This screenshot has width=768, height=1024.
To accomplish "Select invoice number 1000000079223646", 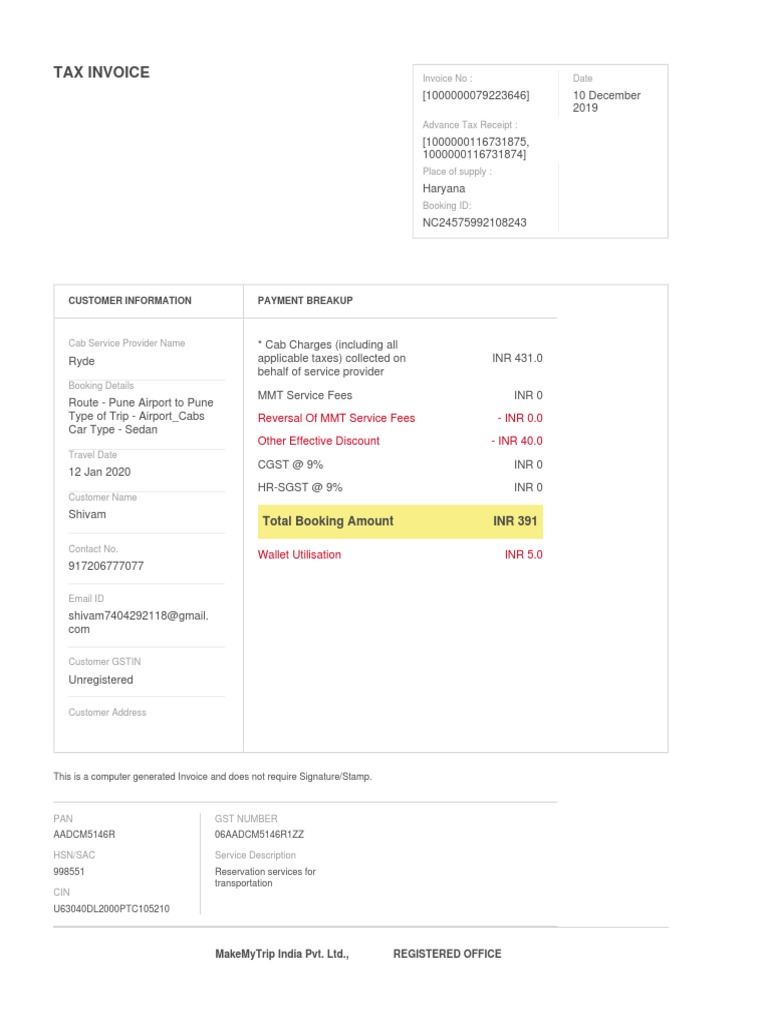I will [x=475, y=95].
